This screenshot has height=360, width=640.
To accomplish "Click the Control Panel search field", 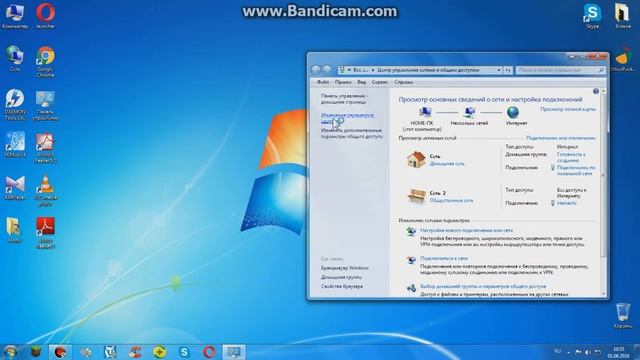I will click(560, 70).
